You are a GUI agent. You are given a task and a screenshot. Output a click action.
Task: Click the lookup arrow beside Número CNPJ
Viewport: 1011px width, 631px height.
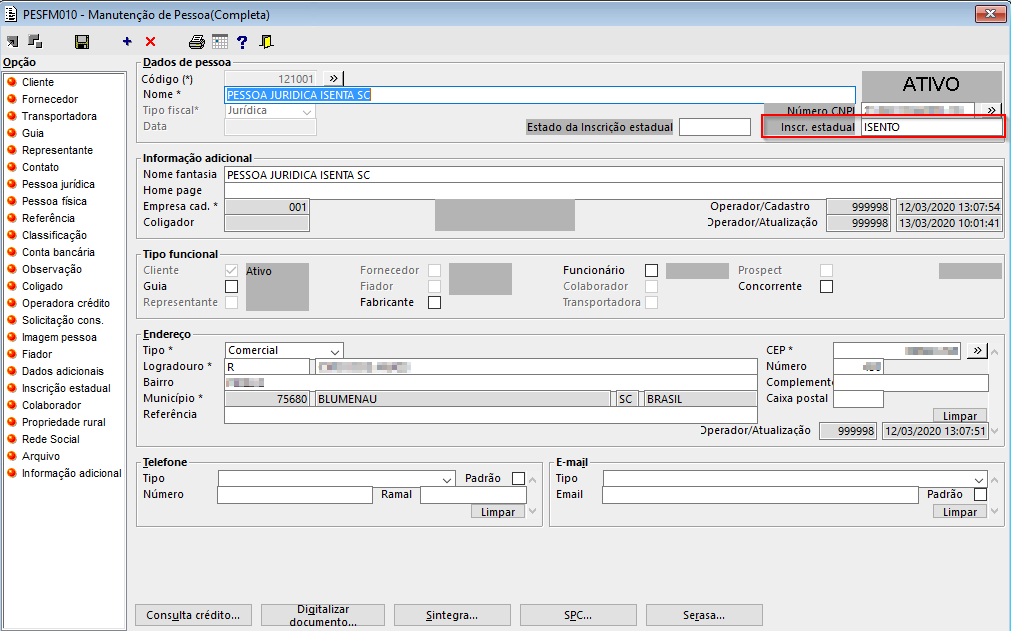991,110
